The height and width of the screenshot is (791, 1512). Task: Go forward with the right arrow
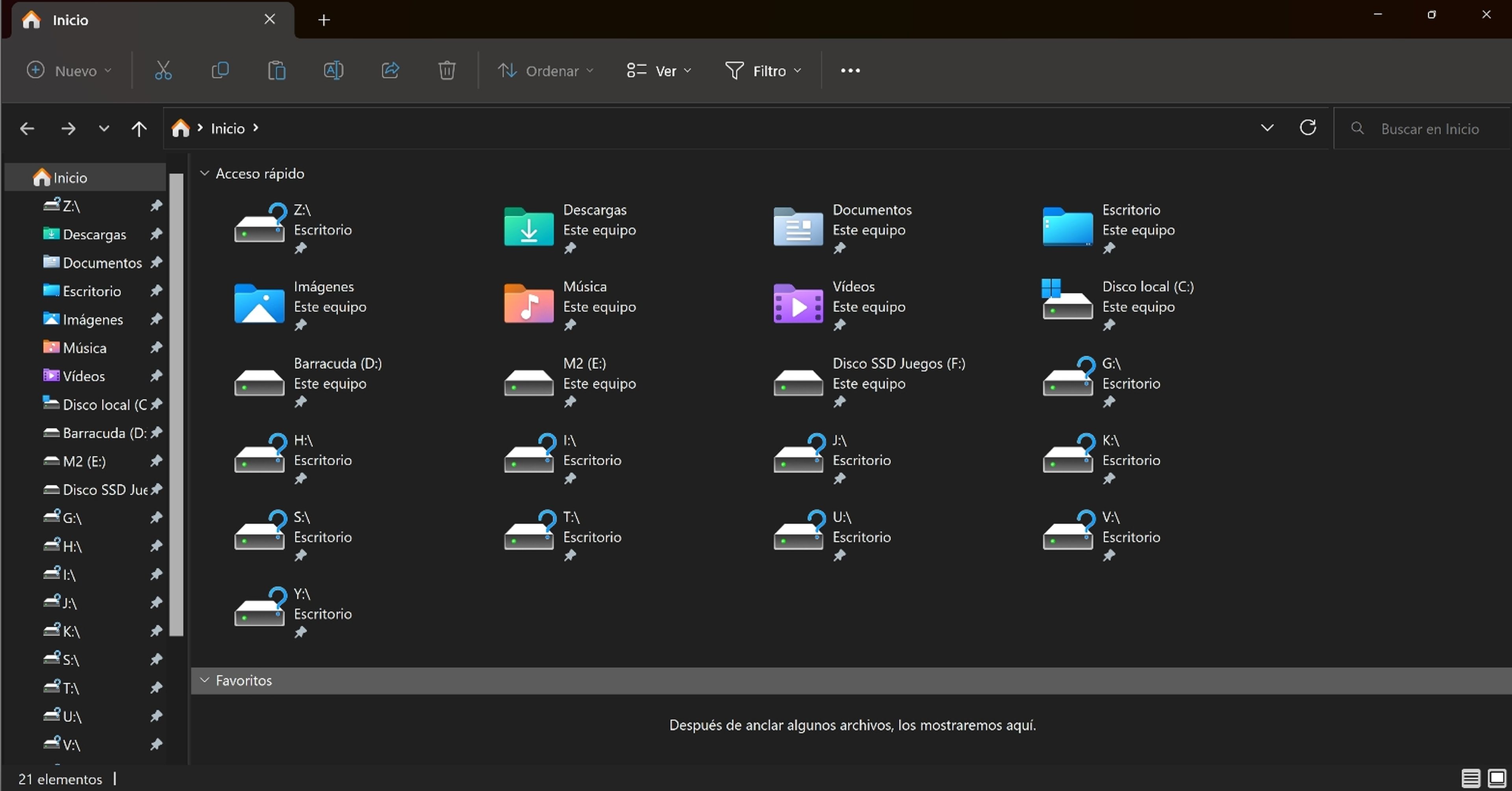(x=68, y=128)
